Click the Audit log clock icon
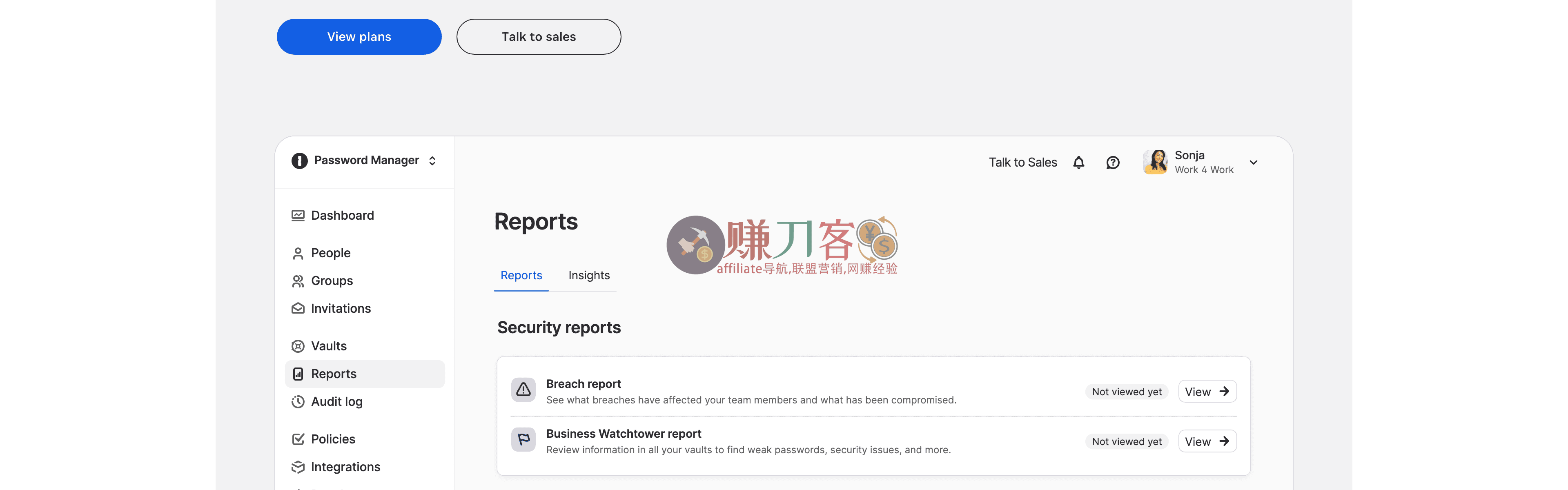 [298, 401]
